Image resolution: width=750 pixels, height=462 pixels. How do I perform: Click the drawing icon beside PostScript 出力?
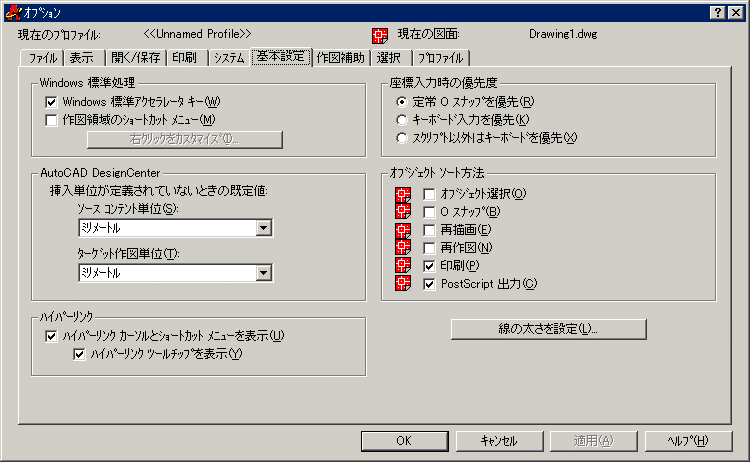403,284
